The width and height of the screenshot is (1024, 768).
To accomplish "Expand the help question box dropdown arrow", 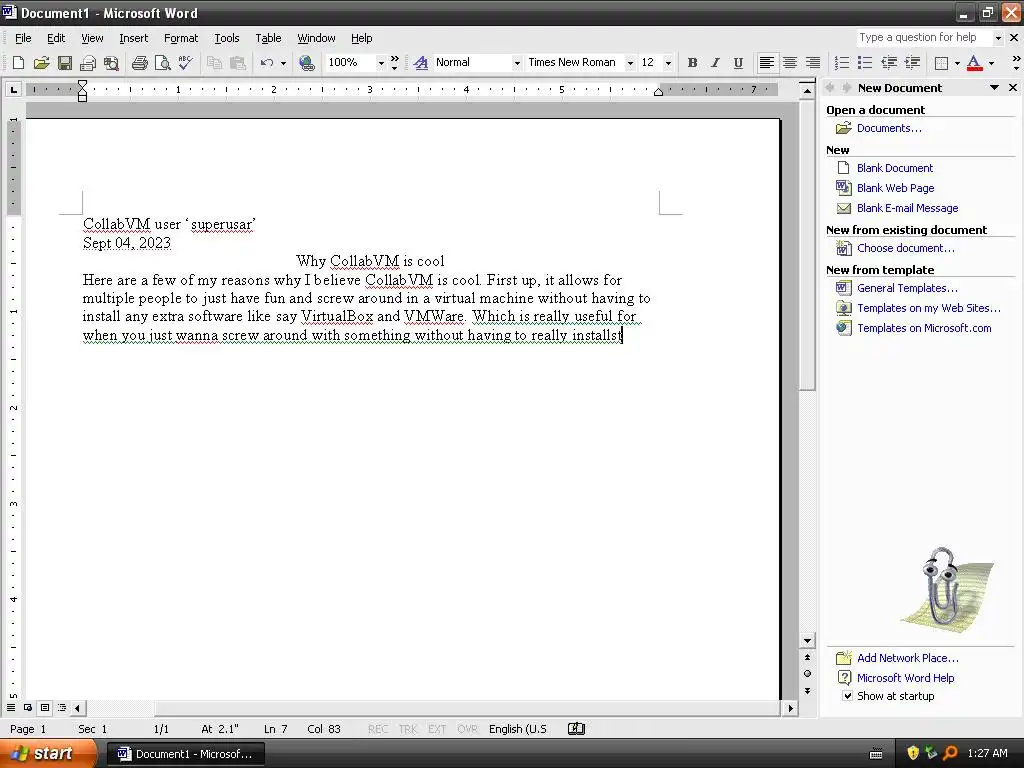I will pos(998,38).
